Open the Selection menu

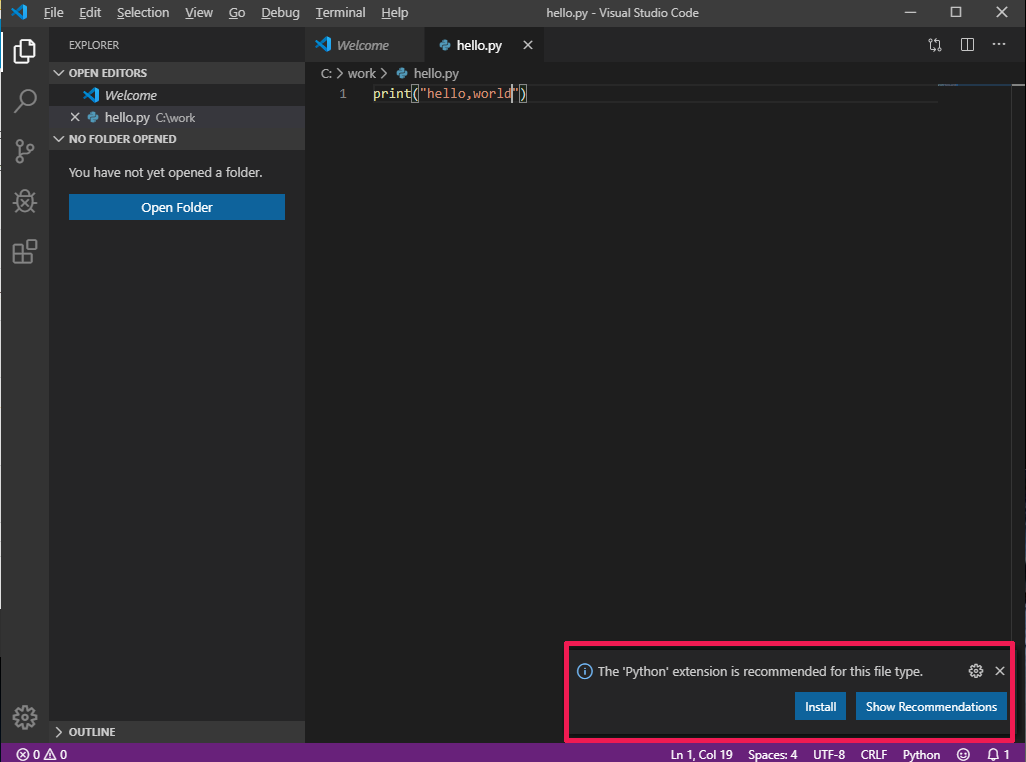click(x=143, y=12)
